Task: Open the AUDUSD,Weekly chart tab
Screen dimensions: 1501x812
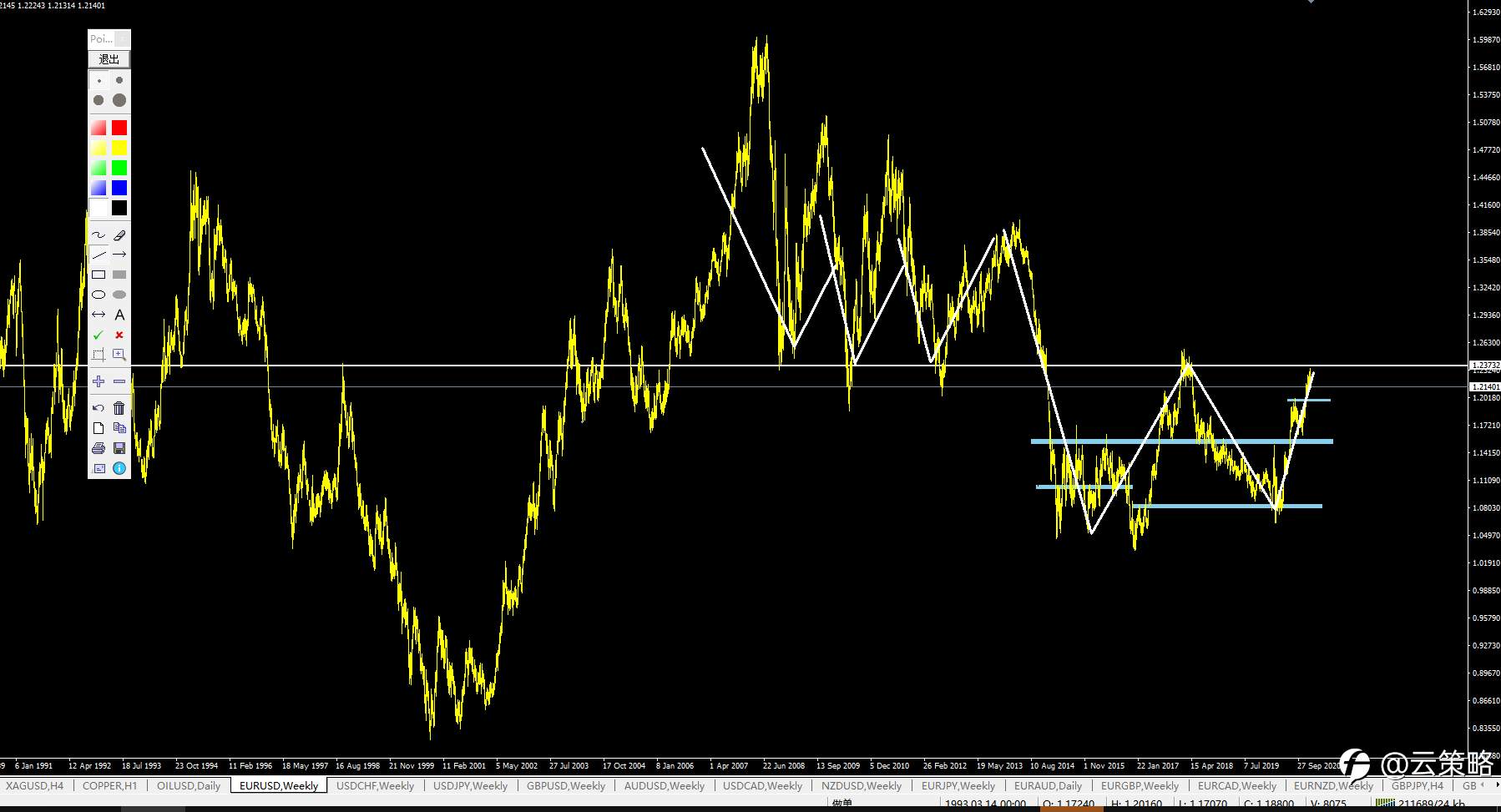Action: click(665, 785)
